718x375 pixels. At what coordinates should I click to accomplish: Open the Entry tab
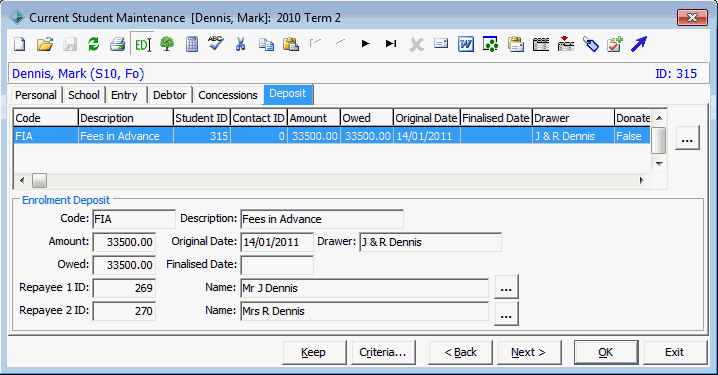pyautogui.click(x=124, y=95)
